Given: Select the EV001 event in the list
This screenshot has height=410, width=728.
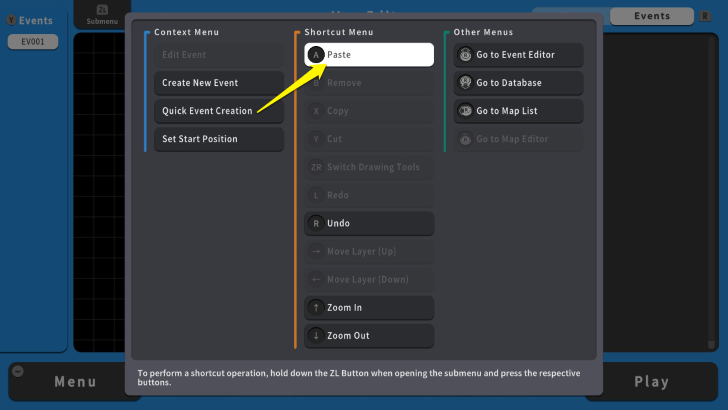Looking at the screenshot, I should tap(33, 42).
